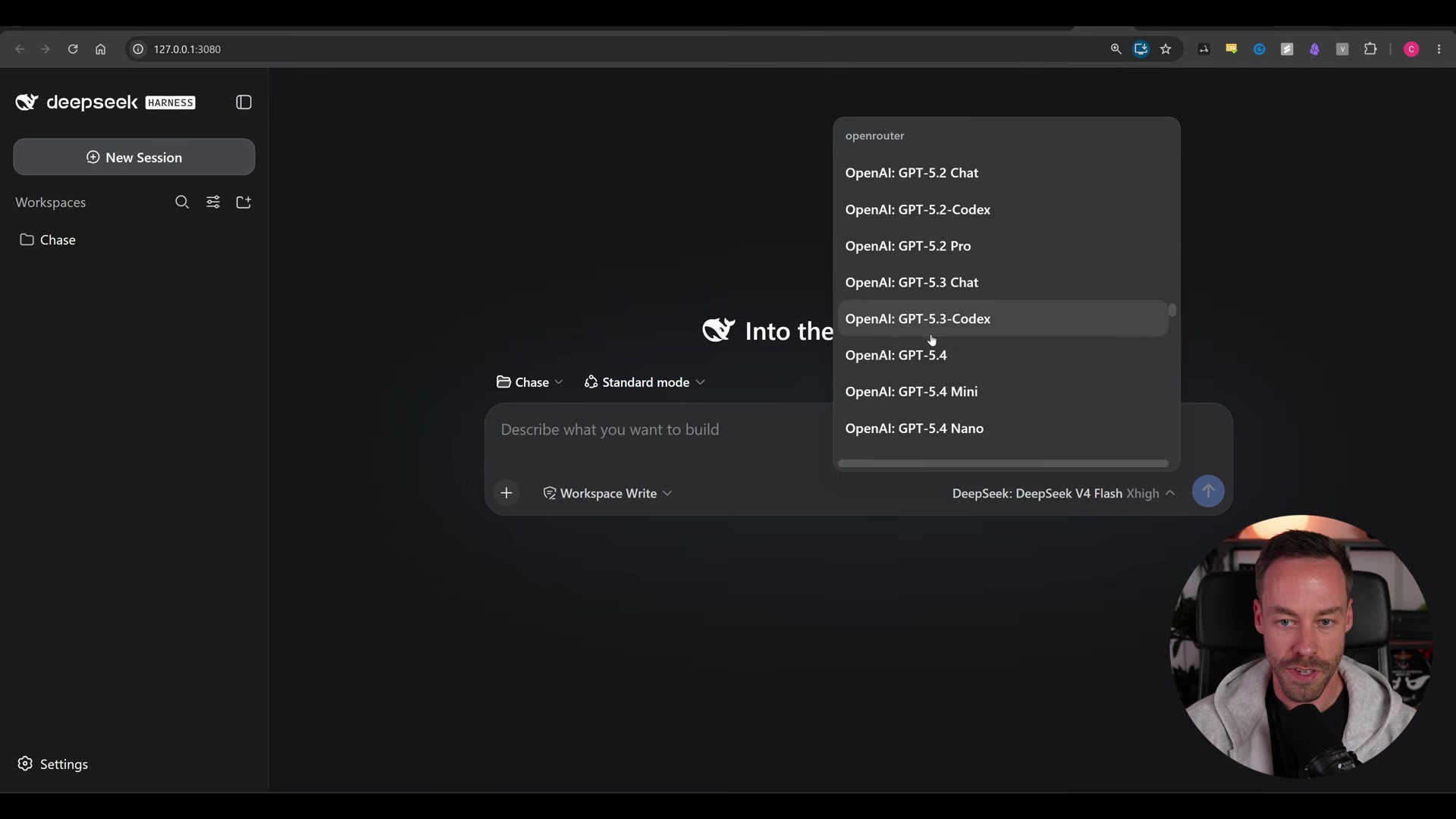Select OpenAI: GPT-5.2-Codex model
This screenshot has height=819, width=1456.
click(x=1003, y=209)
